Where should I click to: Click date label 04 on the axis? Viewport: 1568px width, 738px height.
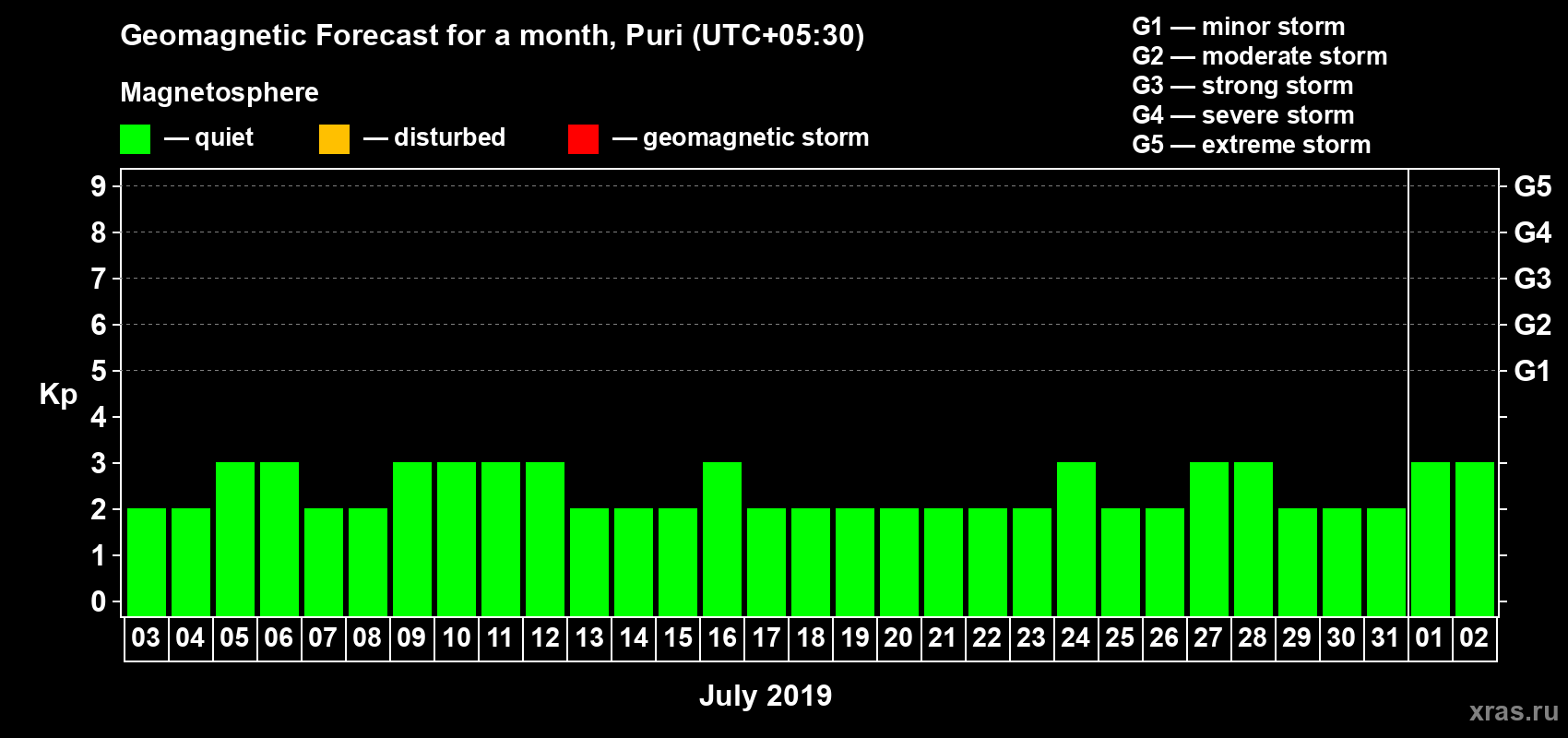point(190,637)
